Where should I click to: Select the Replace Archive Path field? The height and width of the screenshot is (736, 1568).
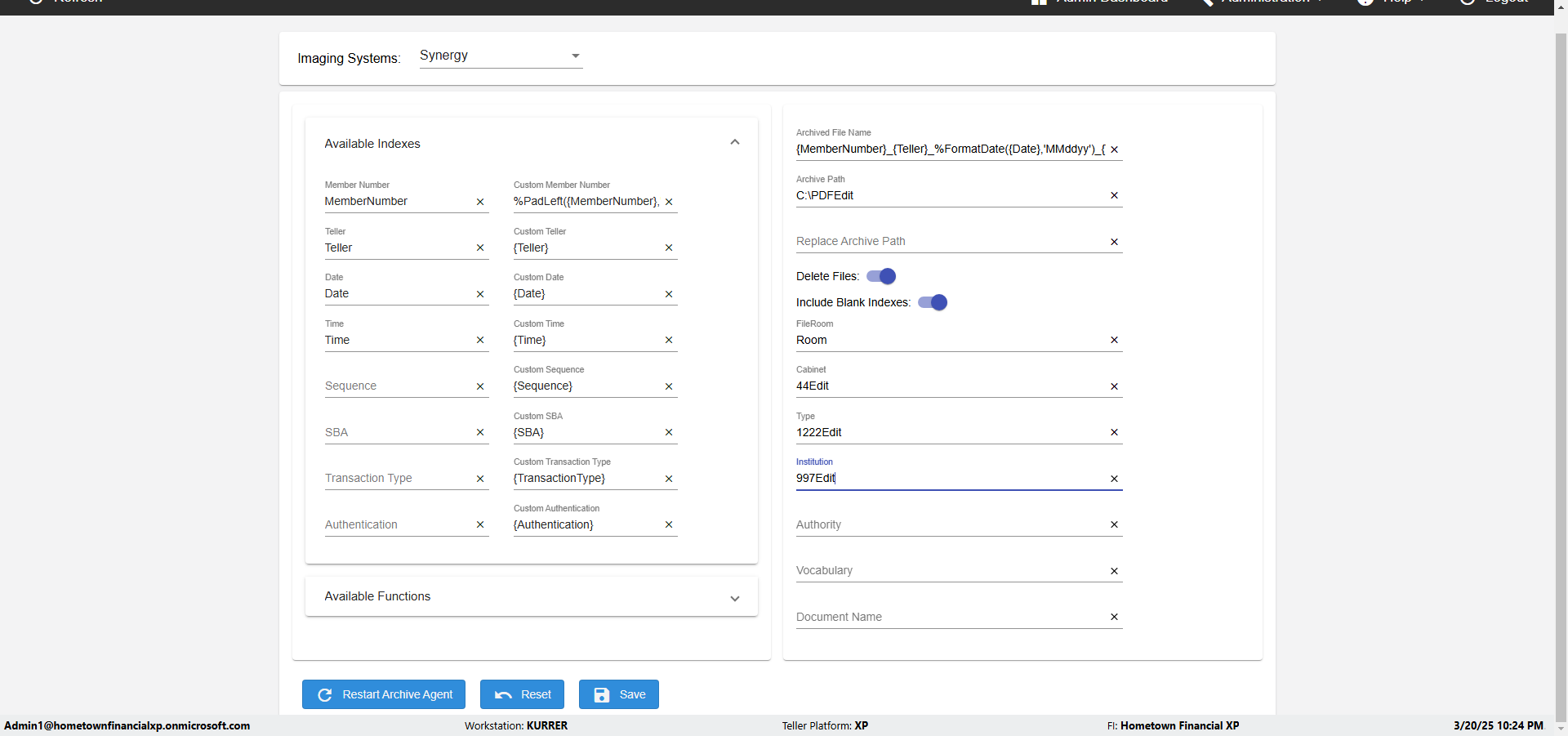947,241
